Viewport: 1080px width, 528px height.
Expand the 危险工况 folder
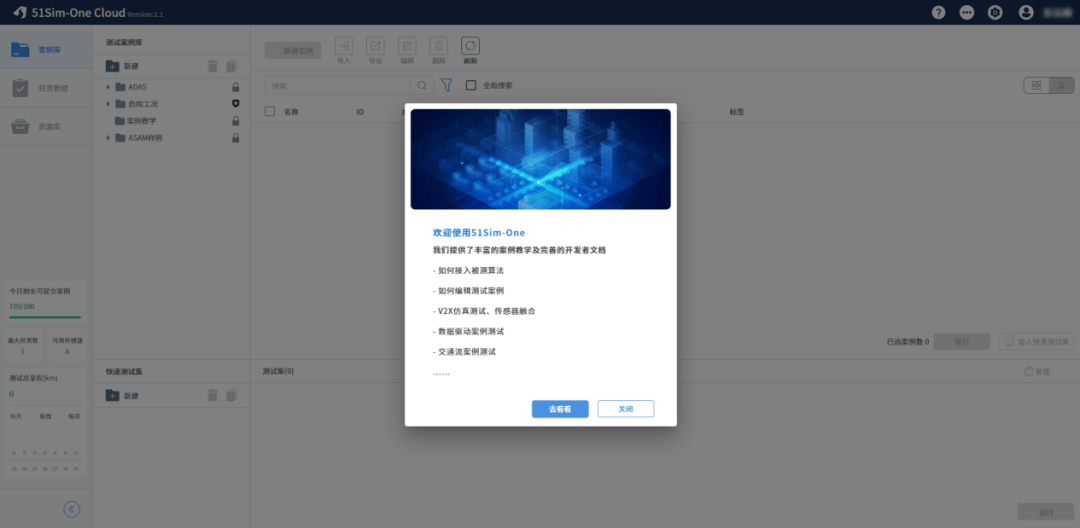108,104
